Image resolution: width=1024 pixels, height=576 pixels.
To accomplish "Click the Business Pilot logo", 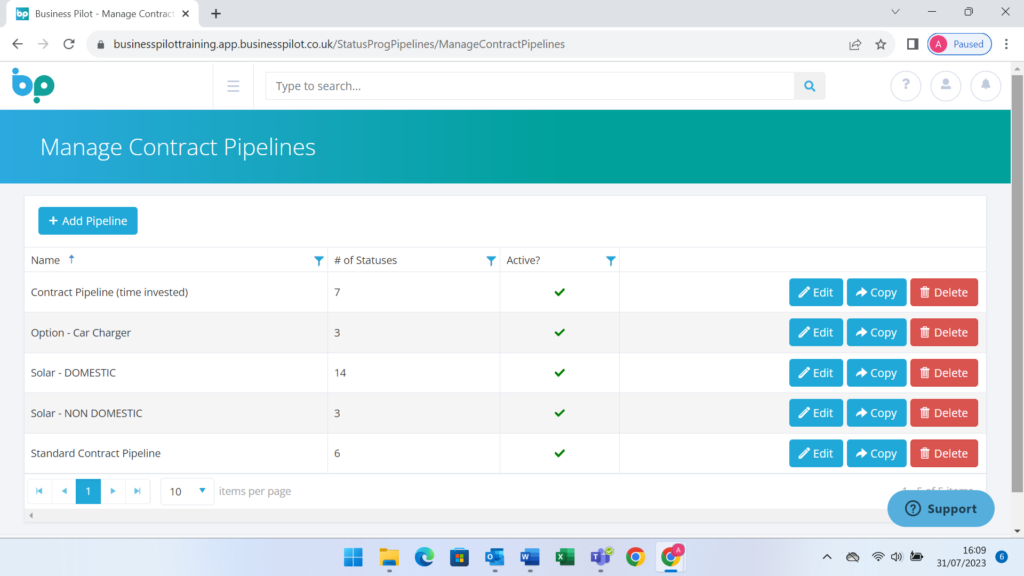I will 33,86.
